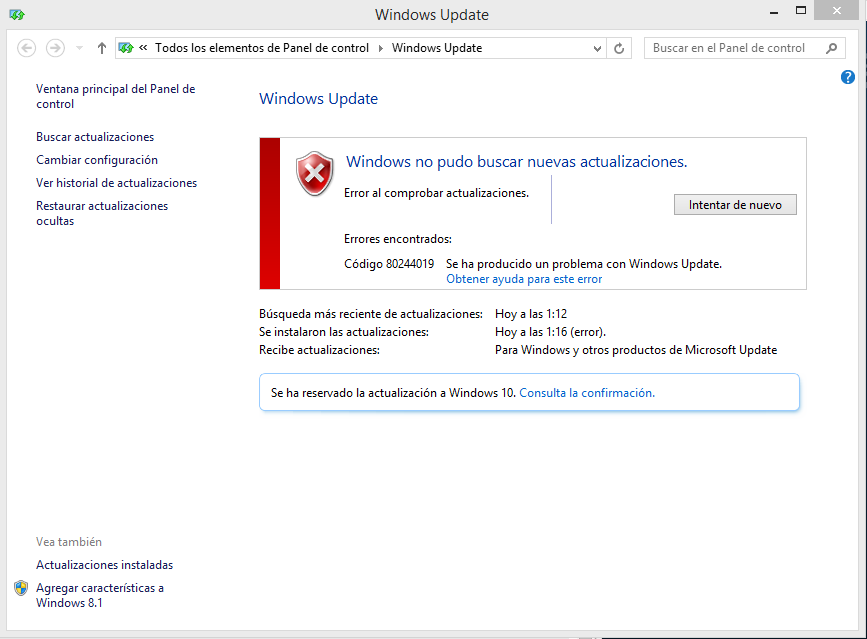867x639 pixels.
Task: Click 'Obtener ayuda para este error'
Action: [524, 279]
